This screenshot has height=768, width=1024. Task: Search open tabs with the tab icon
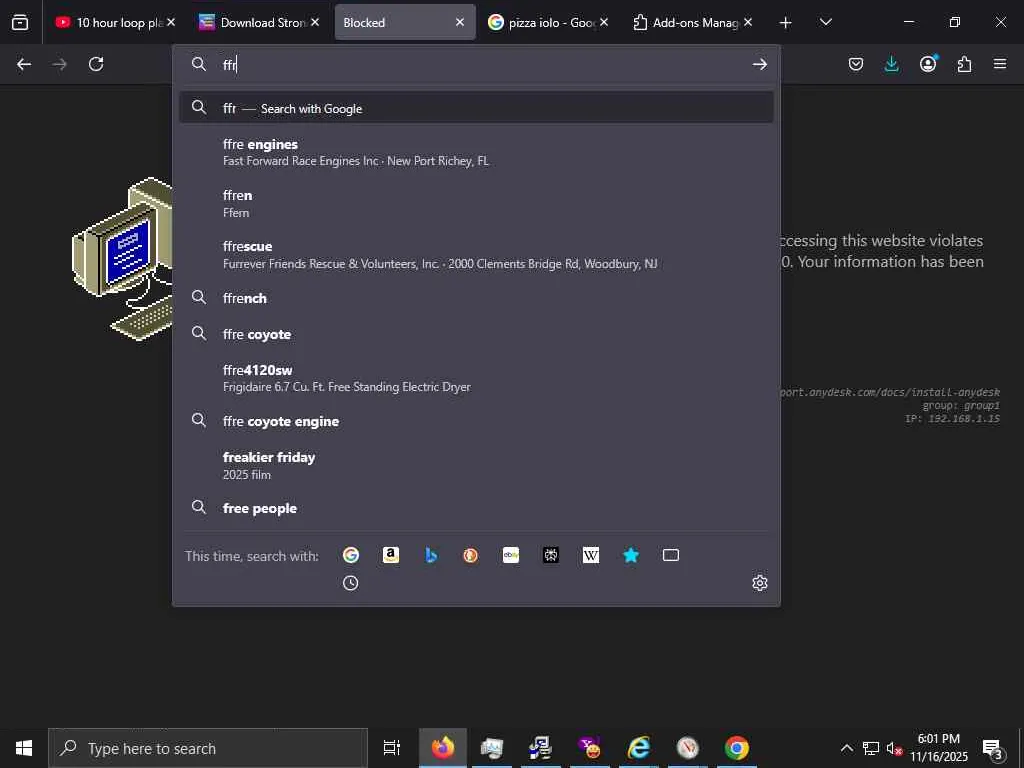671,555
